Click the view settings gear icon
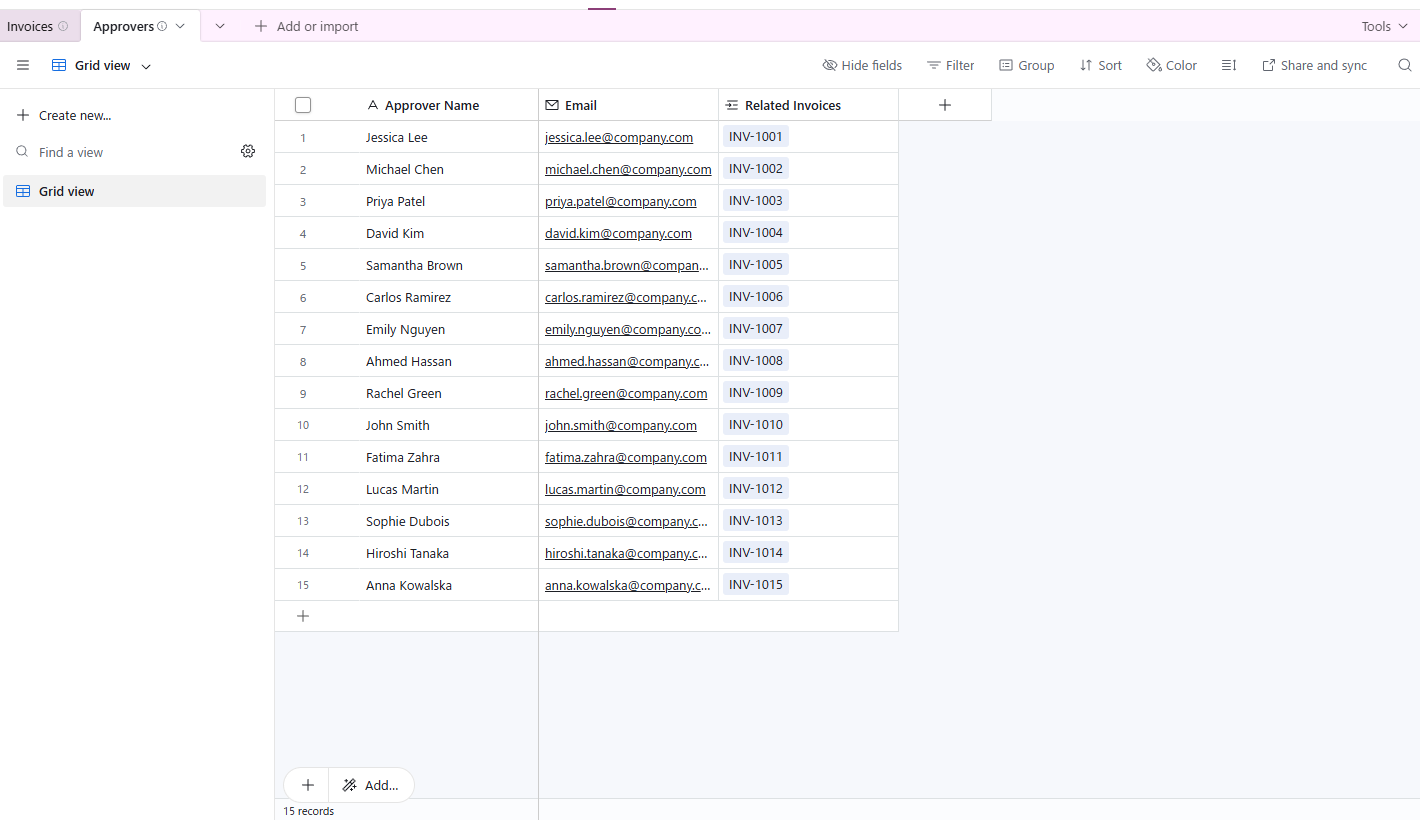This screenshot has height=820, width=1420. [x=248, y=151]
